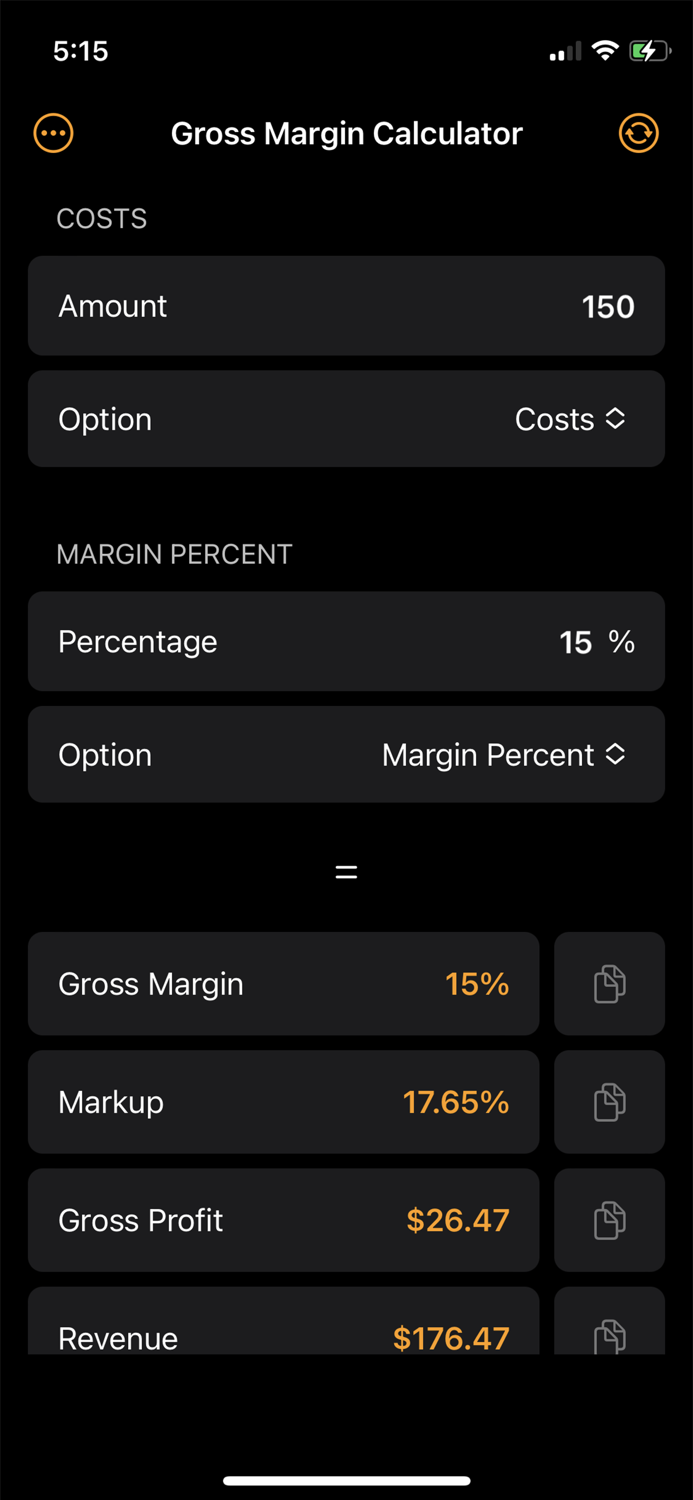Select the Amount input field
693x1500 pixels.
pyautogui.click(x=346, y=306)
